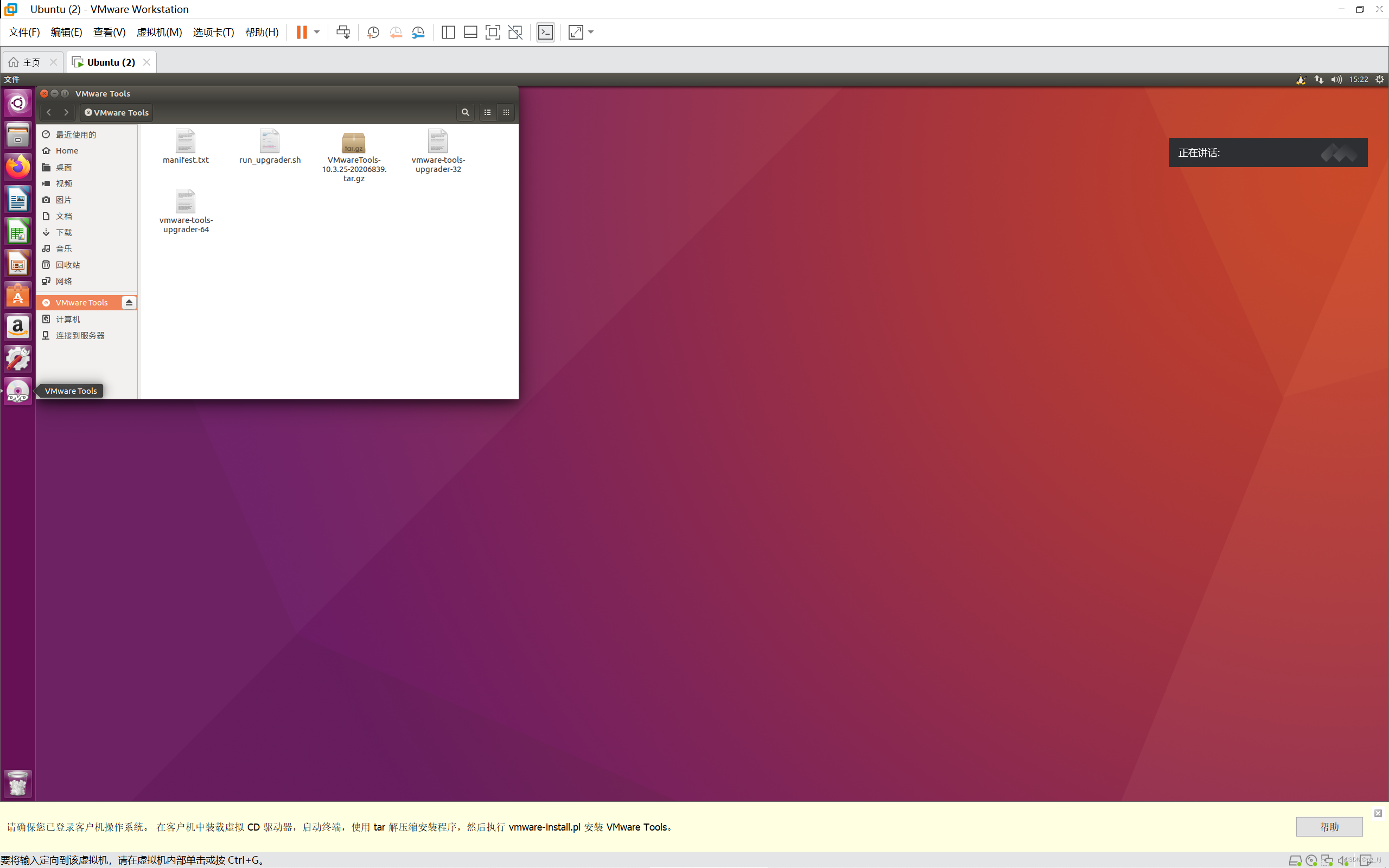Open 回收站 in the sidebar
Screen dimensions: 1389x868
pyautogui.click(x=87, y=265)
